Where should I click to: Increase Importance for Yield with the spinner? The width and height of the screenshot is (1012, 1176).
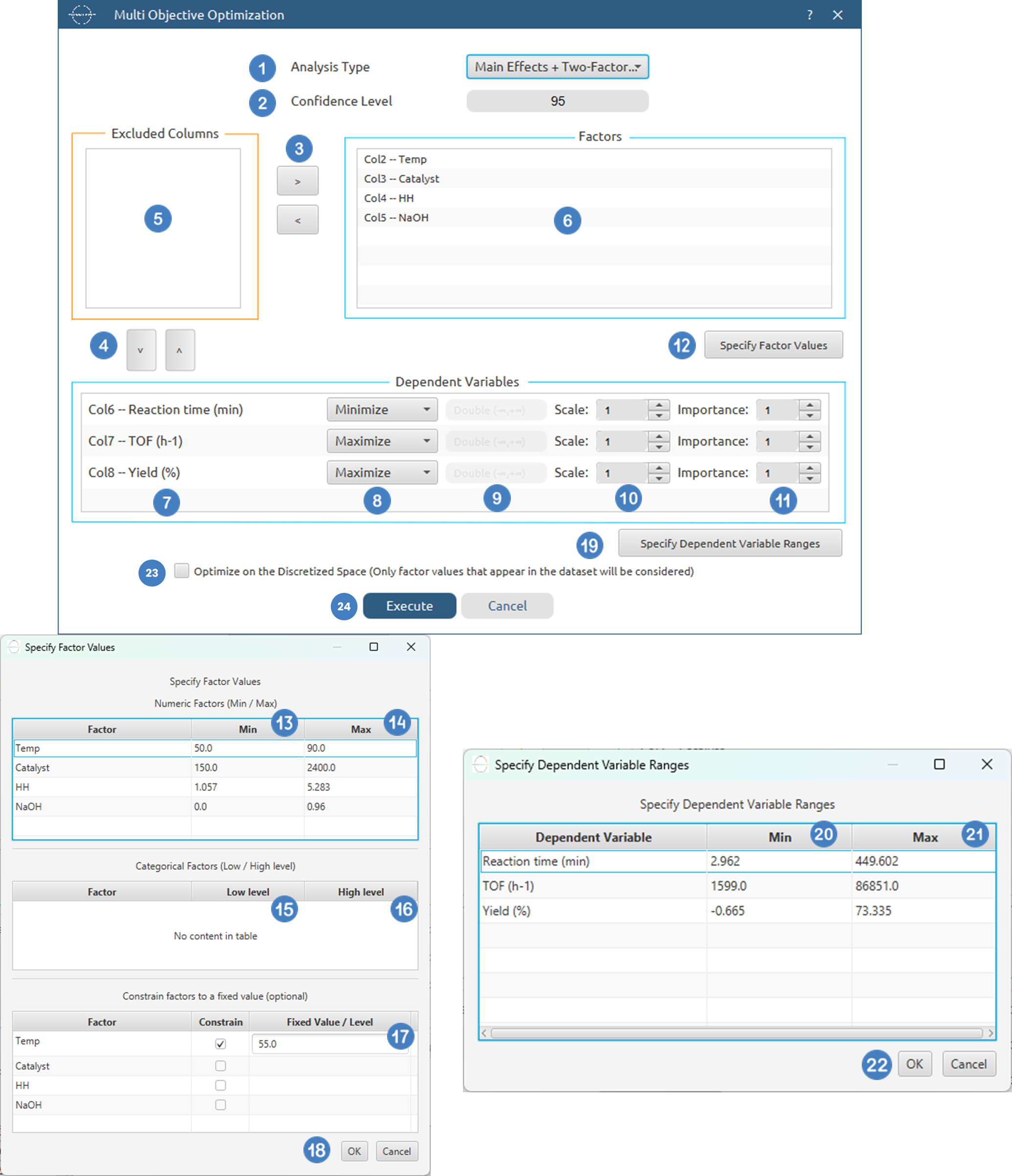810,468
